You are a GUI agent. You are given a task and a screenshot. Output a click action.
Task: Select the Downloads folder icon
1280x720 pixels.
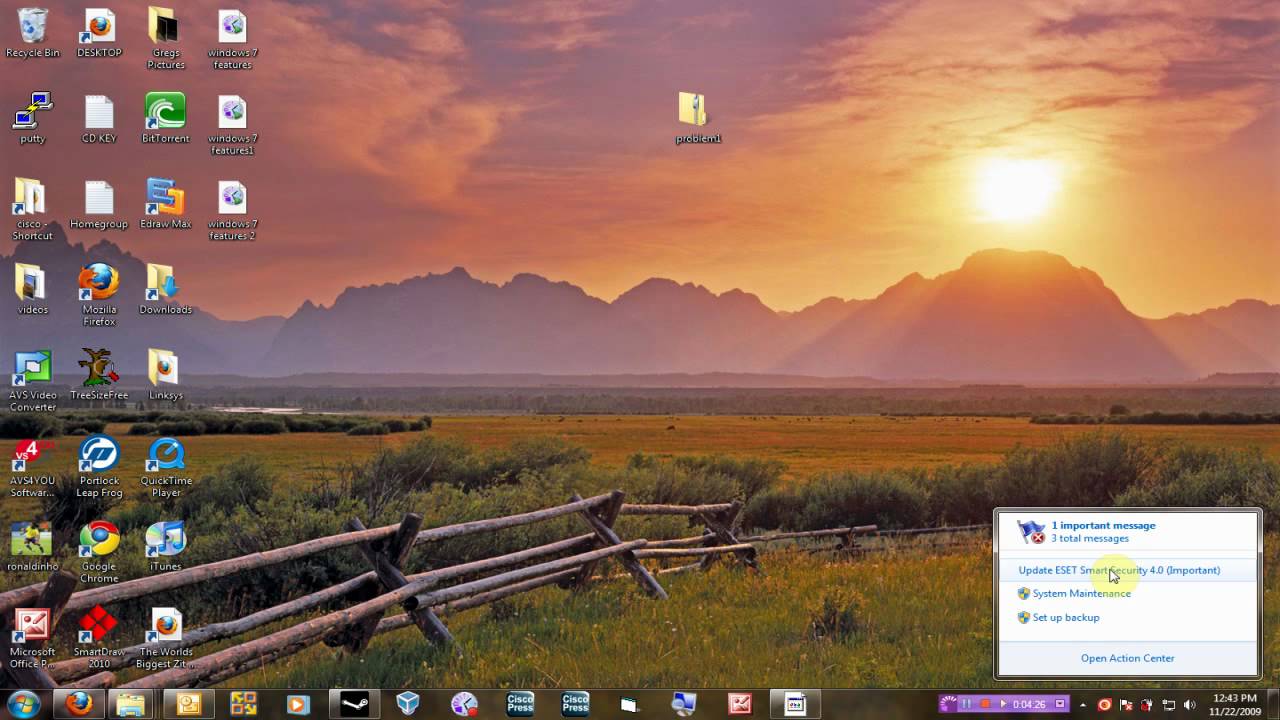tap(165, 290)
